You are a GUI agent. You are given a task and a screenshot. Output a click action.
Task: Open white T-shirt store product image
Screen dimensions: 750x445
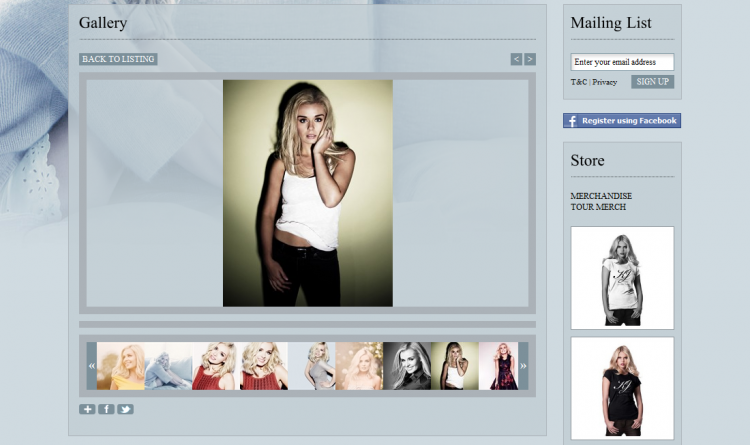(622, 278)
